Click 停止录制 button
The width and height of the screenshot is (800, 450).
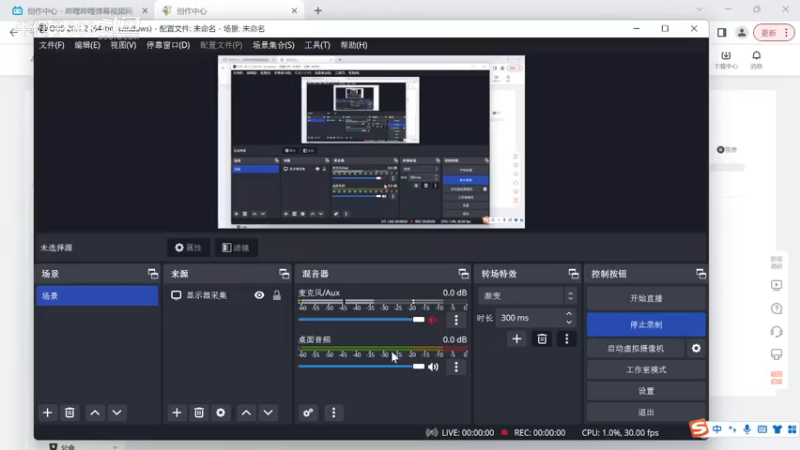tap(646, 324)
